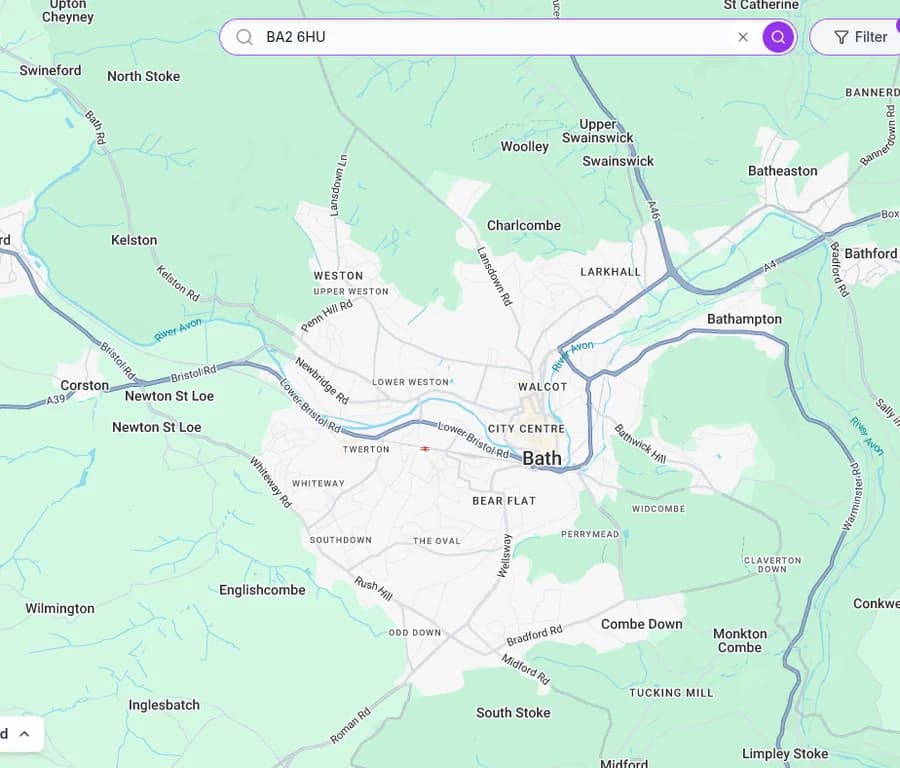
Task: Click the Batheaston place label
Action: (782, 171)
